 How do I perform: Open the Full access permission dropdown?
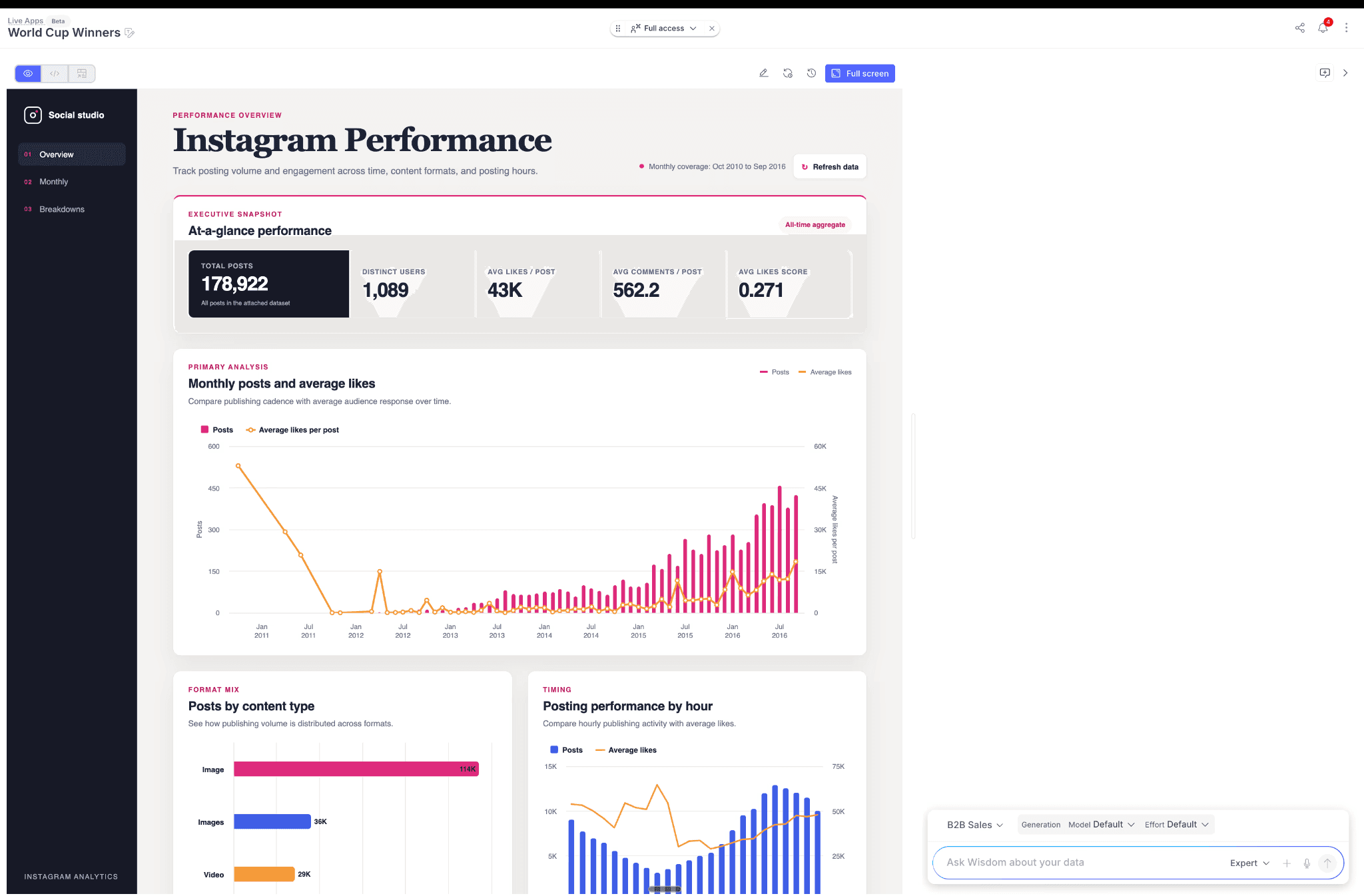664,29
